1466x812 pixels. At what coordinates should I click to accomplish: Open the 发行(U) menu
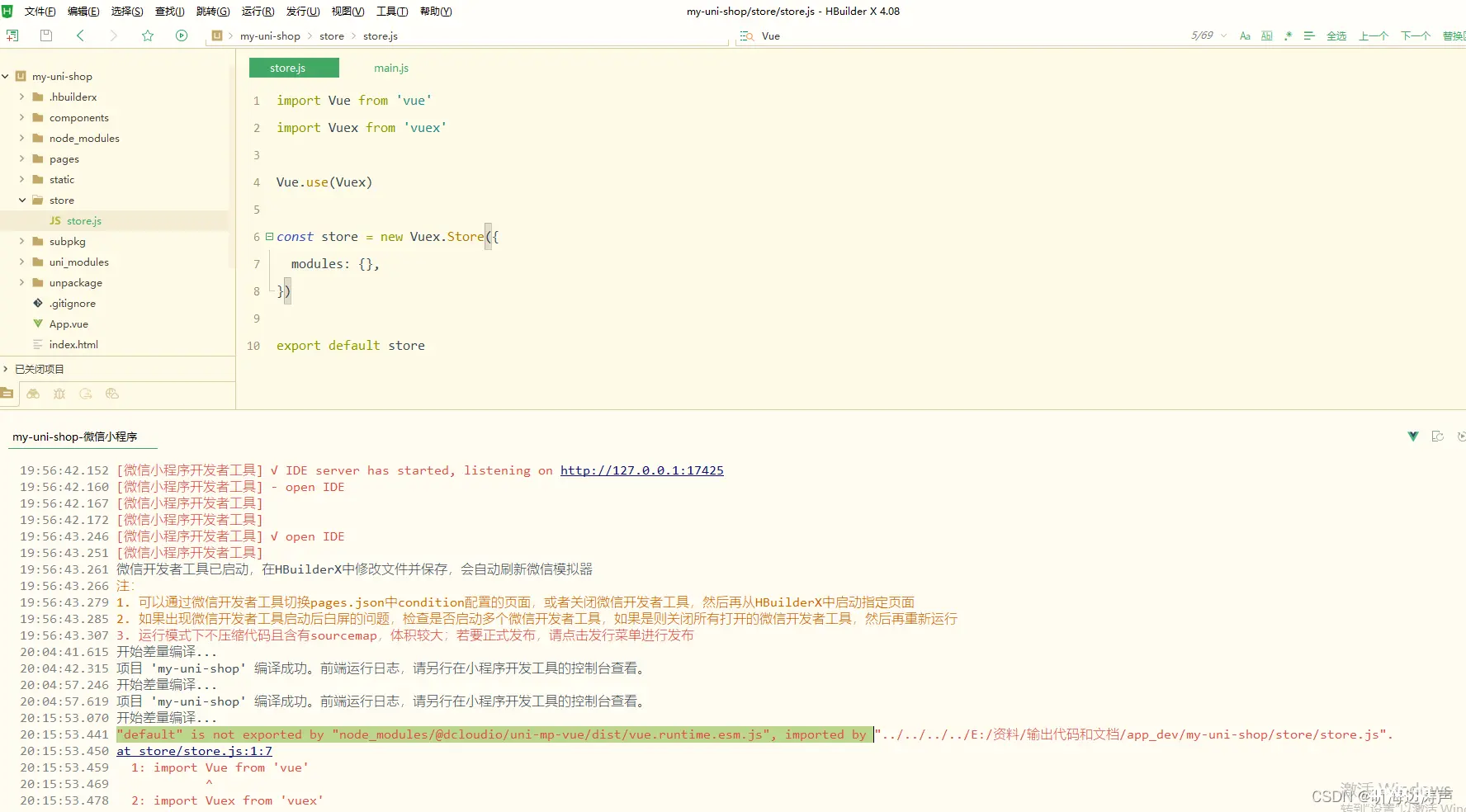click(303, 12)
